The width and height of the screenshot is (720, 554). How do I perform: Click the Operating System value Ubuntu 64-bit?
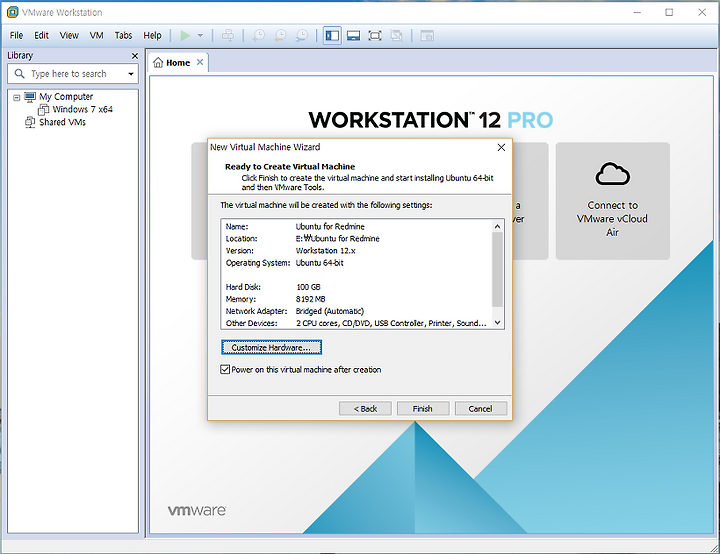pos(320,263)
